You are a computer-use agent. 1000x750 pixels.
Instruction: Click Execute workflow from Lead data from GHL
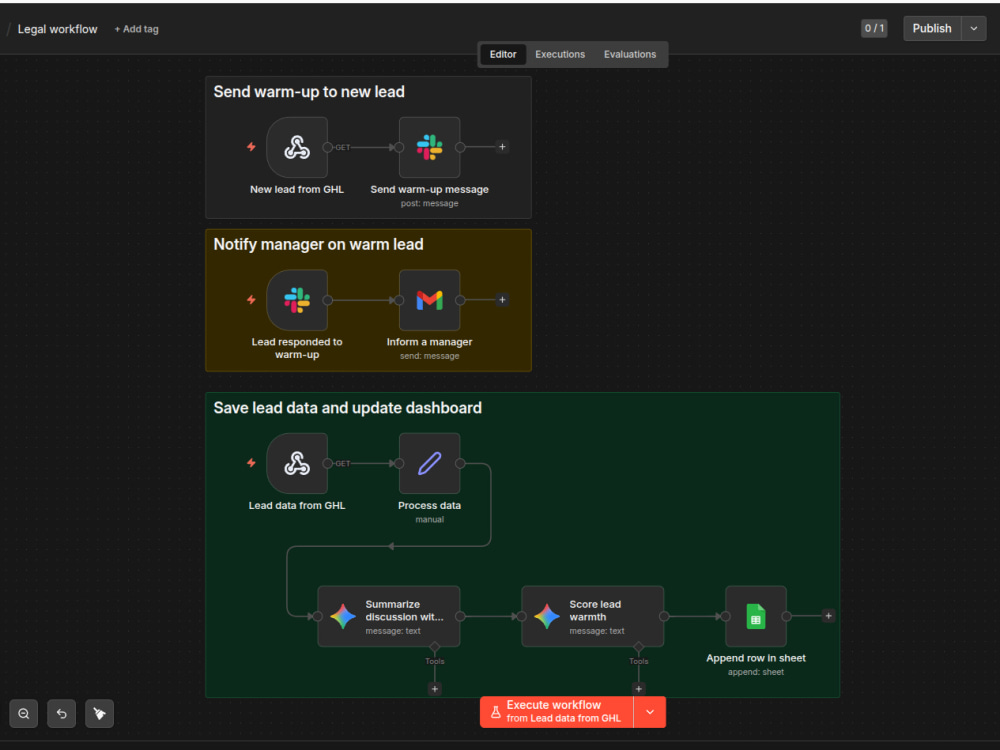557,712
